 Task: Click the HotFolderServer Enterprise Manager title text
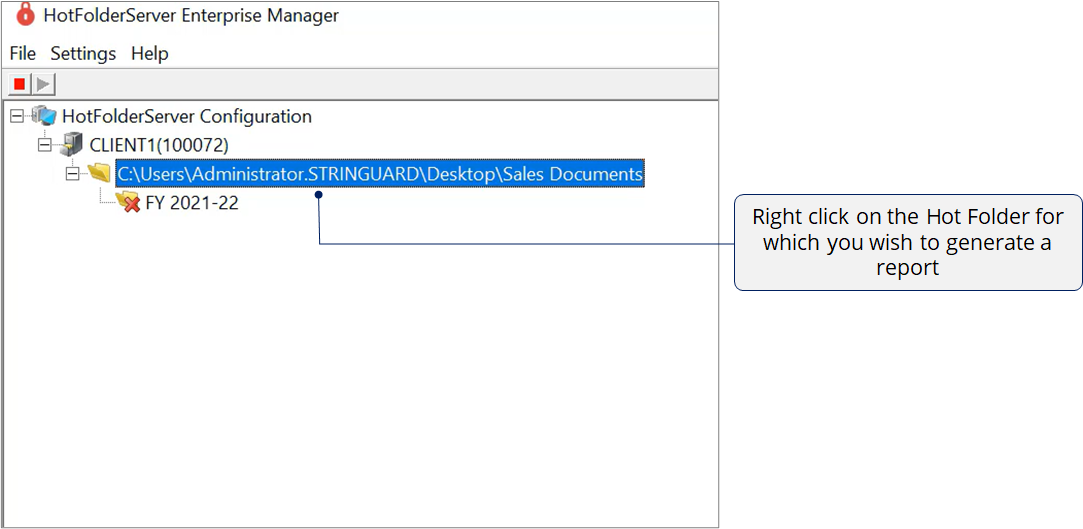[191, 15]
